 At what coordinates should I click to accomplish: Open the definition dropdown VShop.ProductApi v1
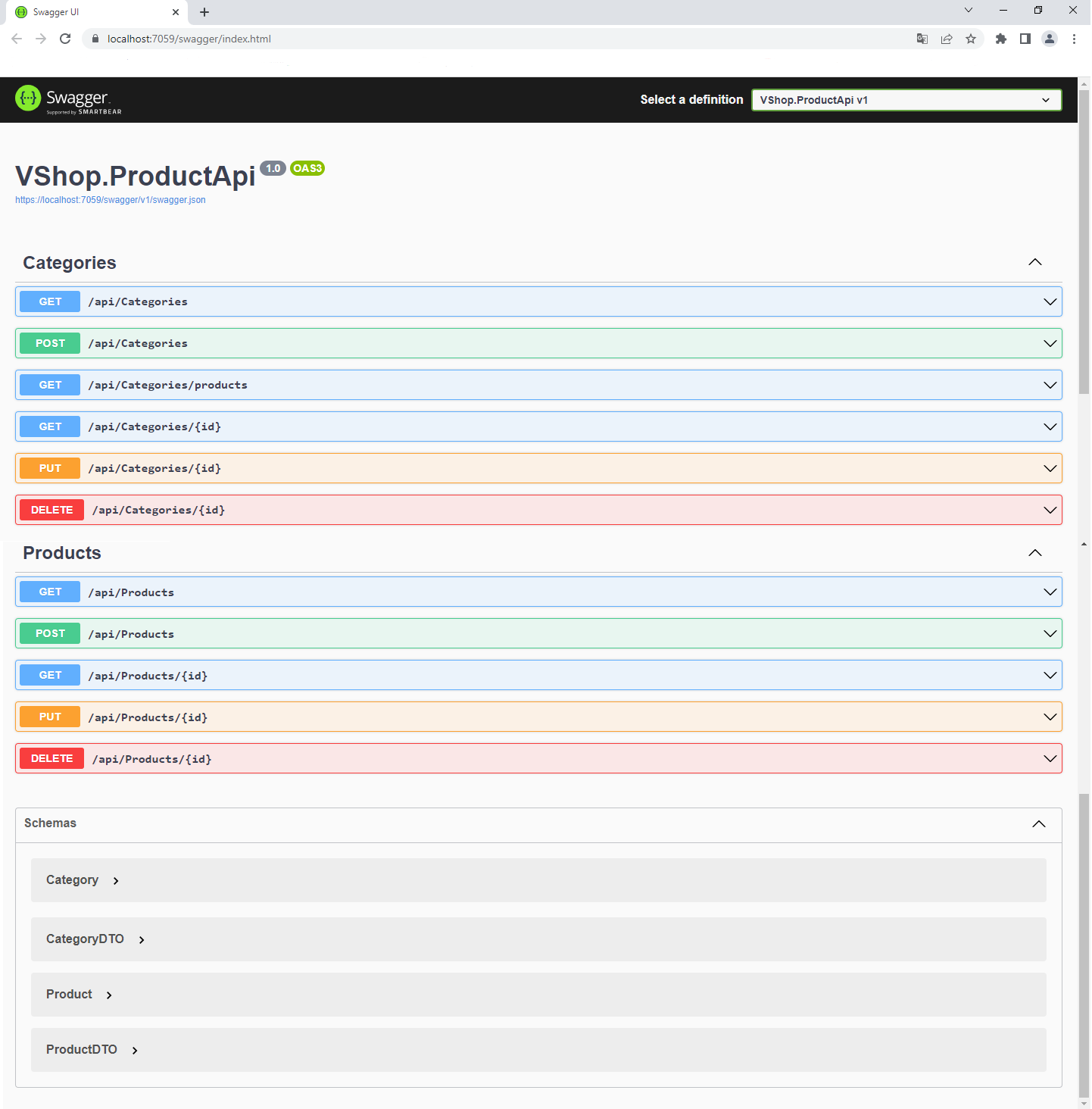tap(906, 100)
